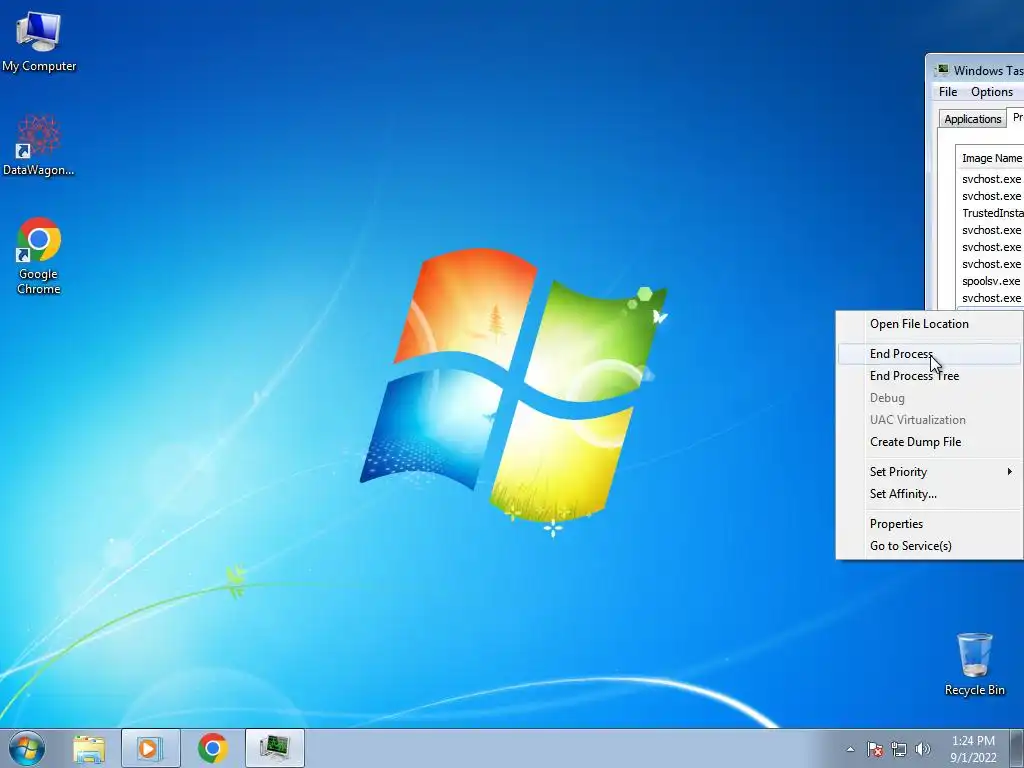Open the clock showing 1:24 PM
Screen dimensions: 1024x768
tap(973, 749)
